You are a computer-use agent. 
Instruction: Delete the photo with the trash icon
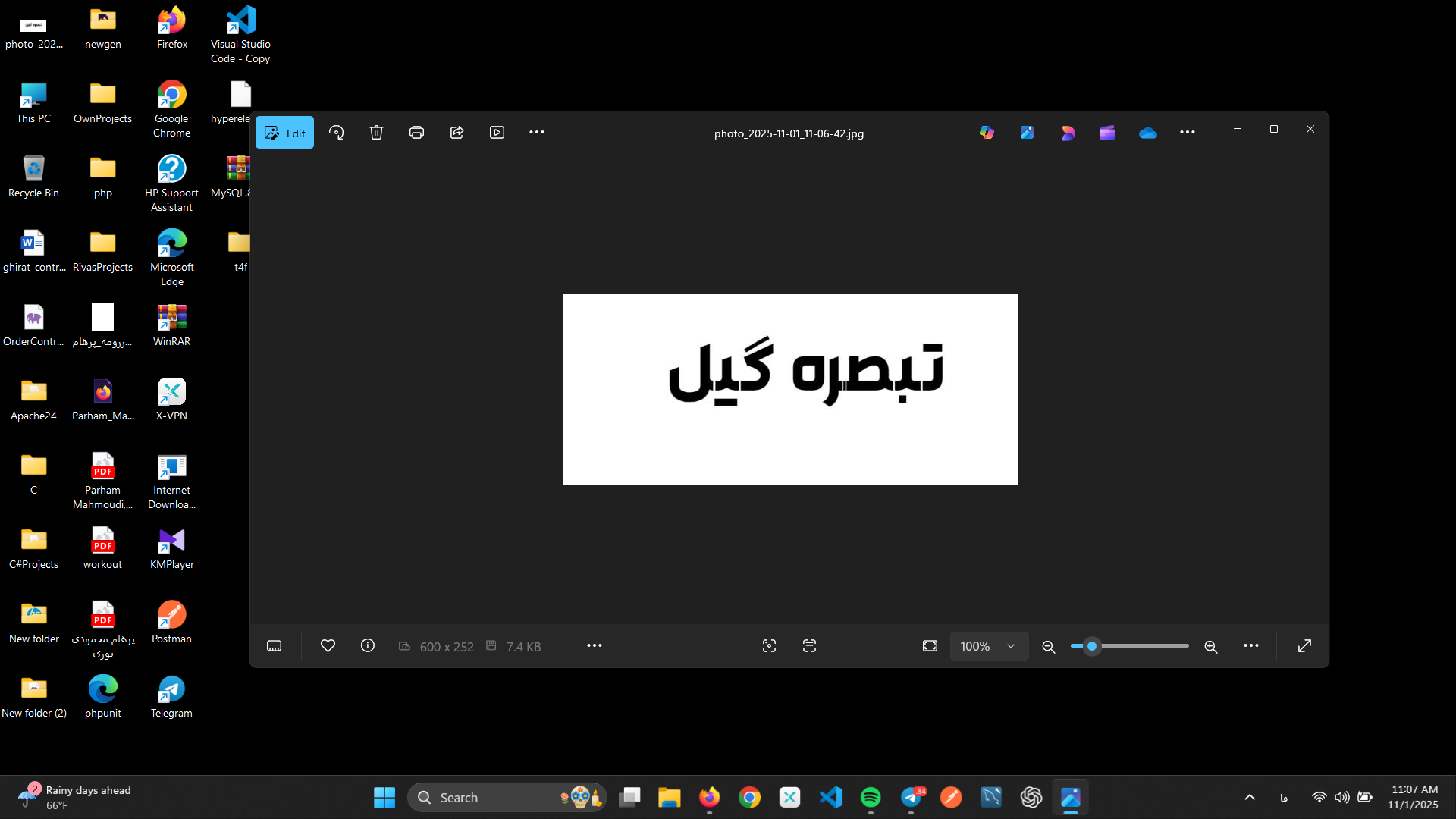376,133
